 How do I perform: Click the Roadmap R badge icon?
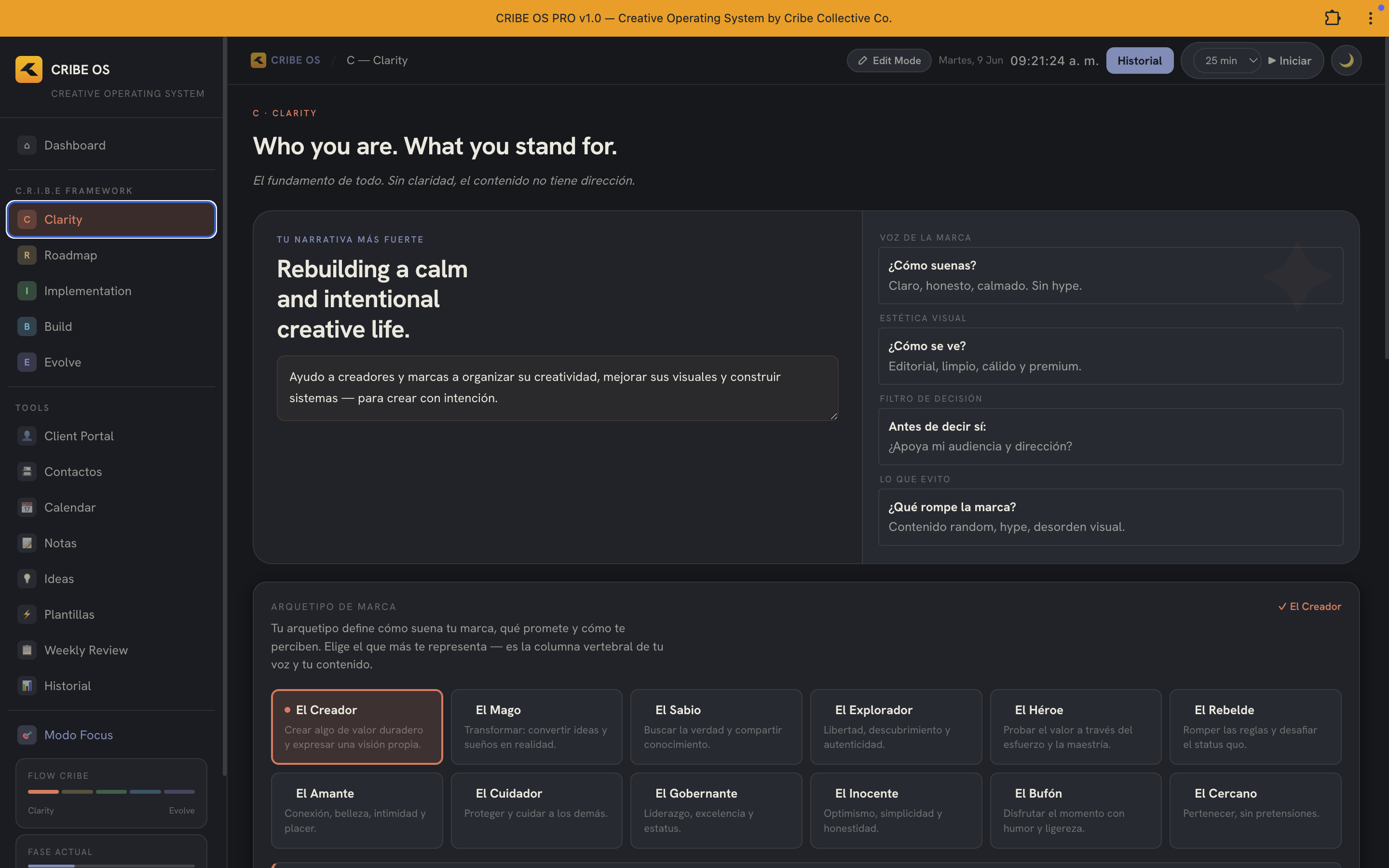pyautogui.click(x=27, y=255)
